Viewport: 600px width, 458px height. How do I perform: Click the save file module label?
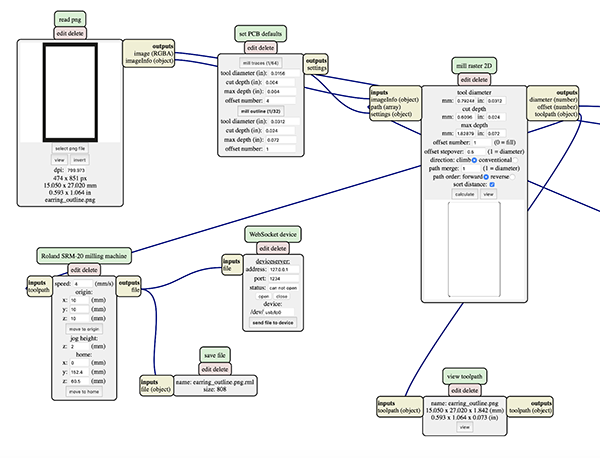[215, 355]
